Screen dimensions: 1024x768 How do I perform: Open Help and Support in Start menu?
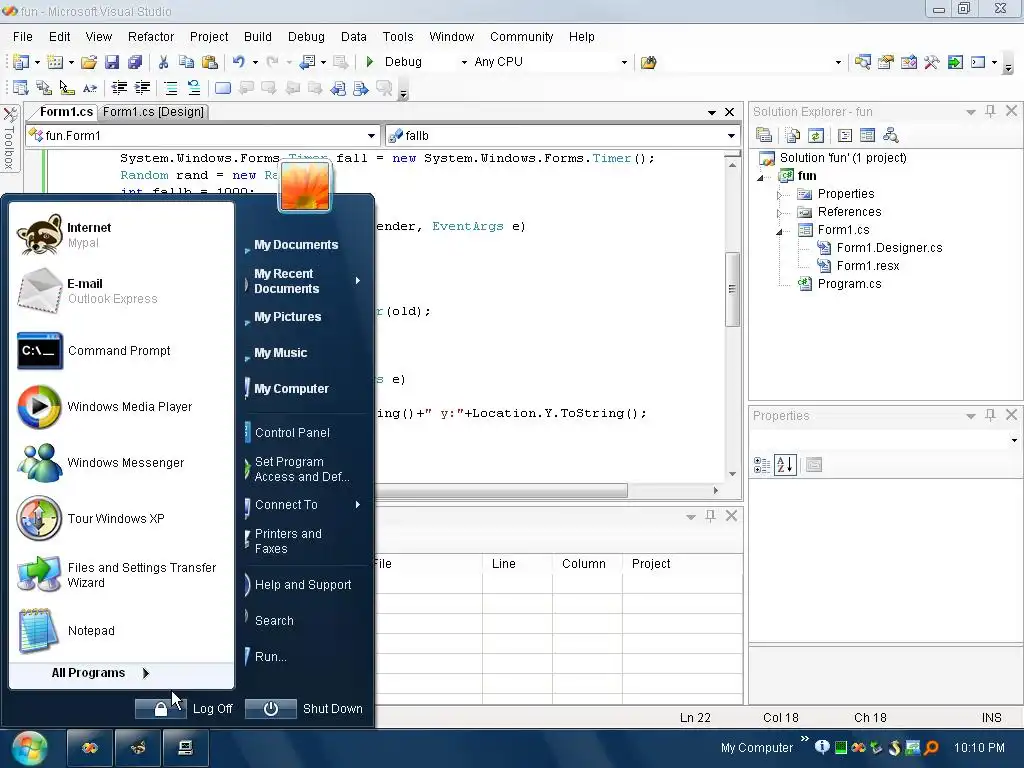click(303, 584)
